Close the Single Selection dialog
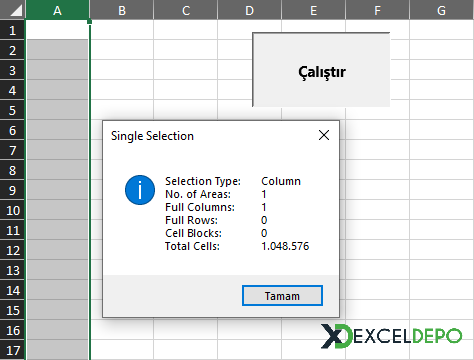Image resolution: width=474 pixels, height=360 pixels. coord(324,135)
